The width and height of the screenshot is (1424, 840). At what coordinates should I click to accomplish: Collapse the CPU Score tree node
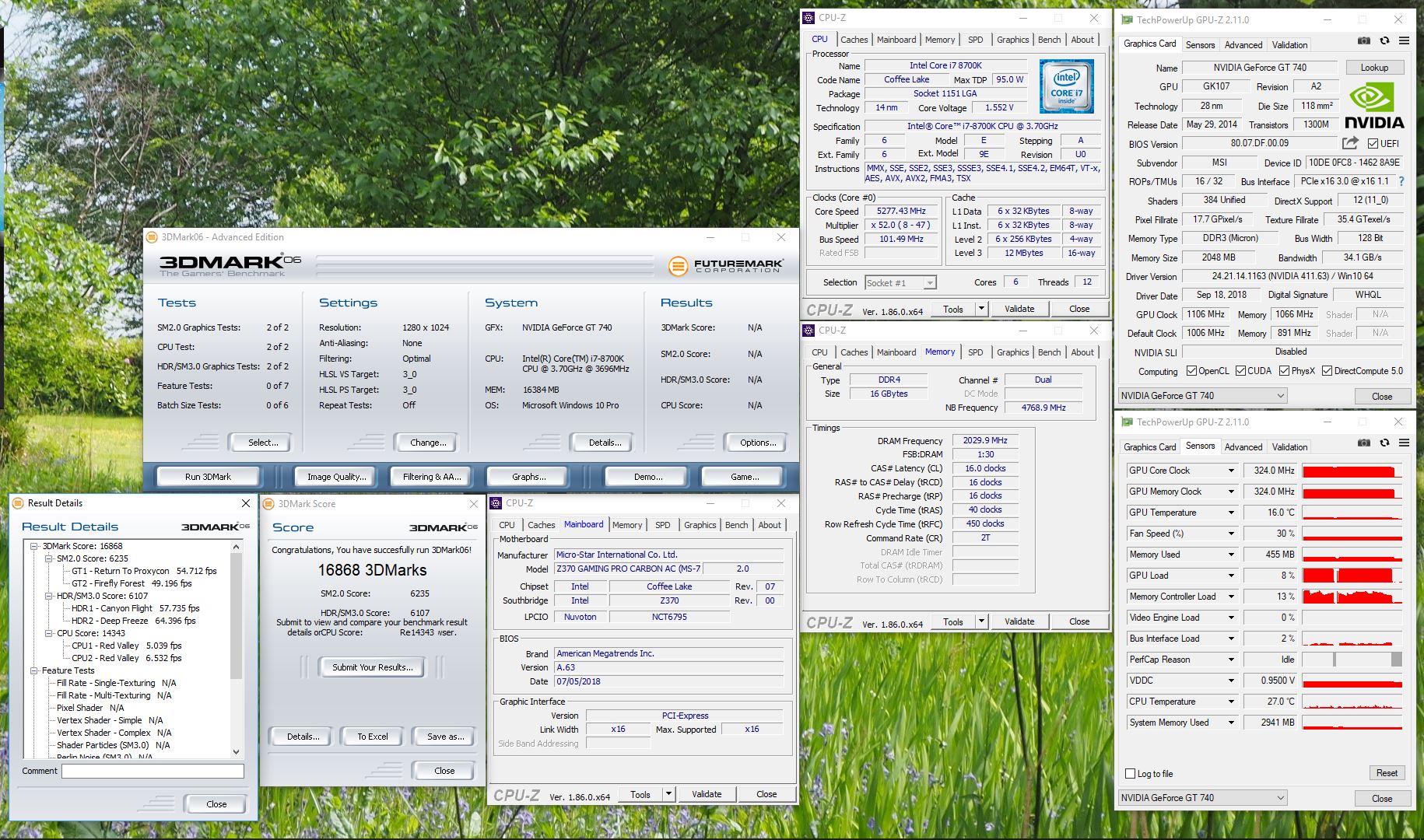click(49, 633)
